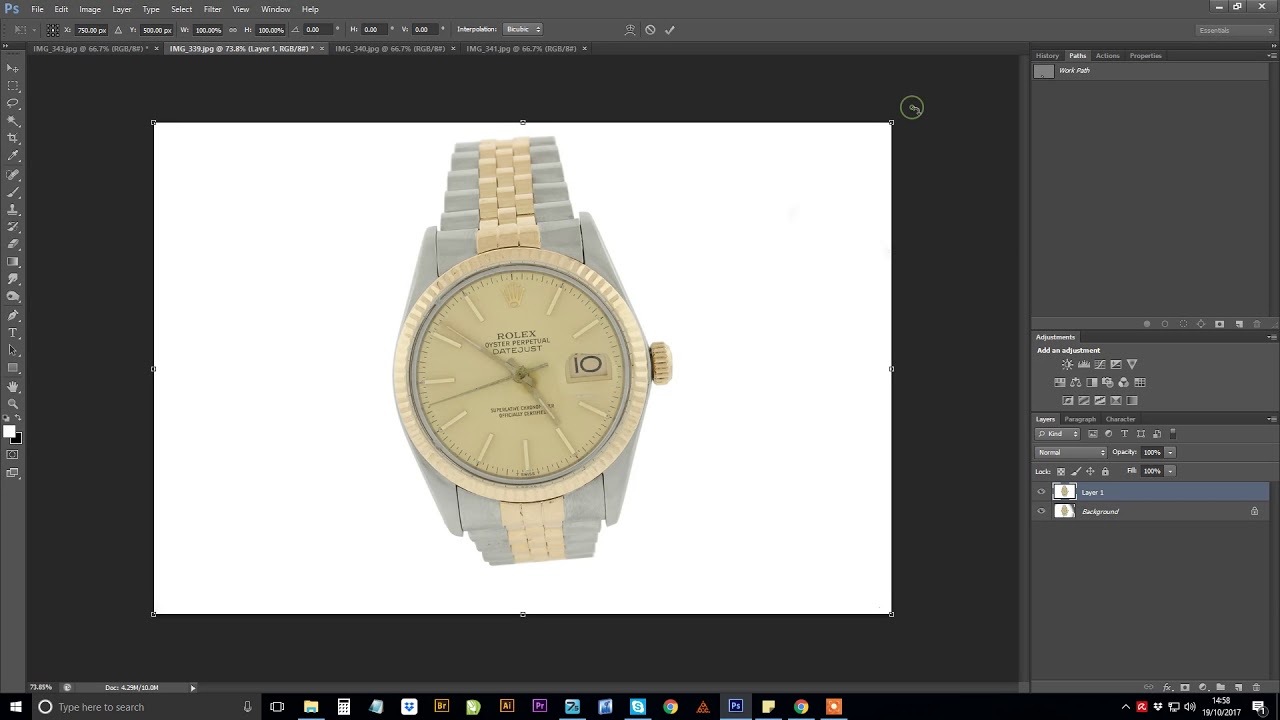Select the Gradient tool
This screenshot has height=720, width=1280.
[13, 262]
